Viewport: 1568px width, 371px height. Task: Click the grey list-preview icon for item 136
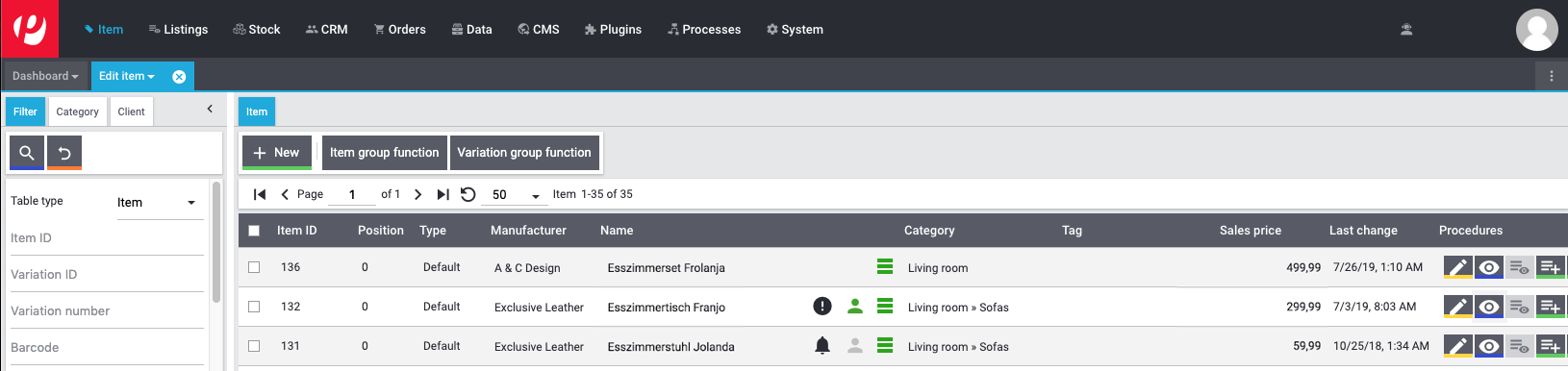(x=1520, y=267)
